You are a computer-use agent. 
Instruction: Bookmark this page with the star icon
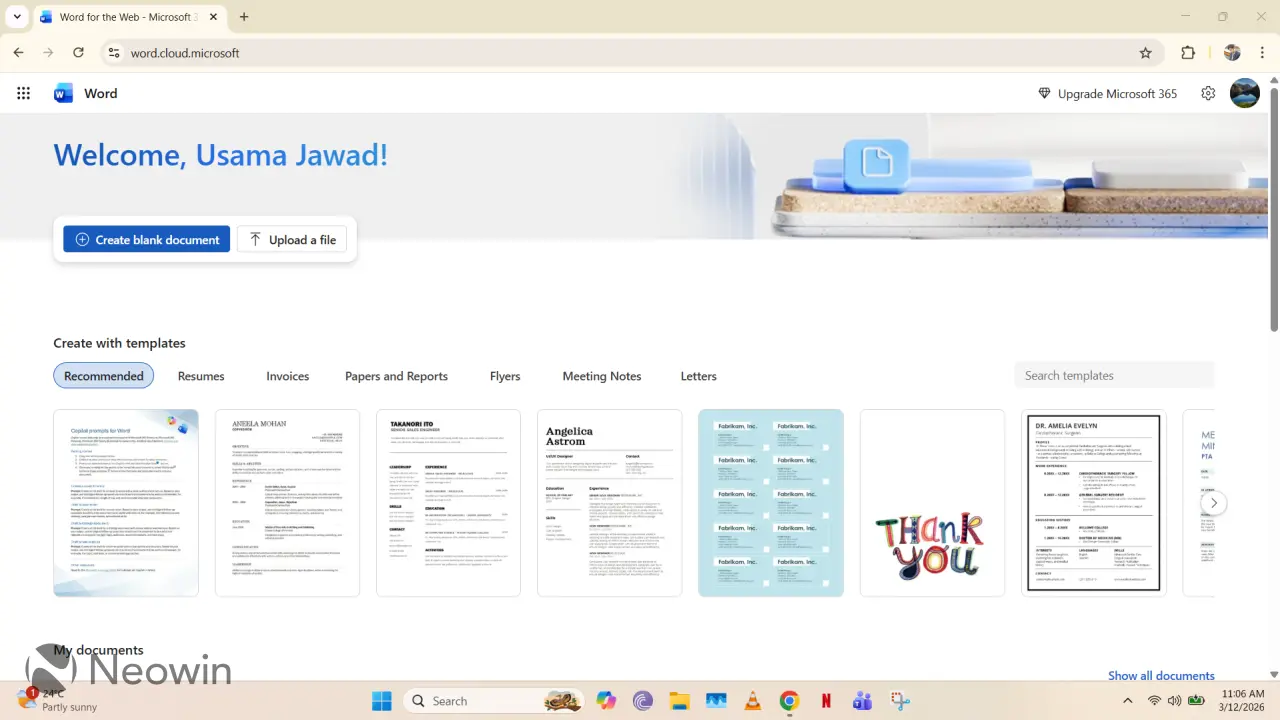point(1146,53)
